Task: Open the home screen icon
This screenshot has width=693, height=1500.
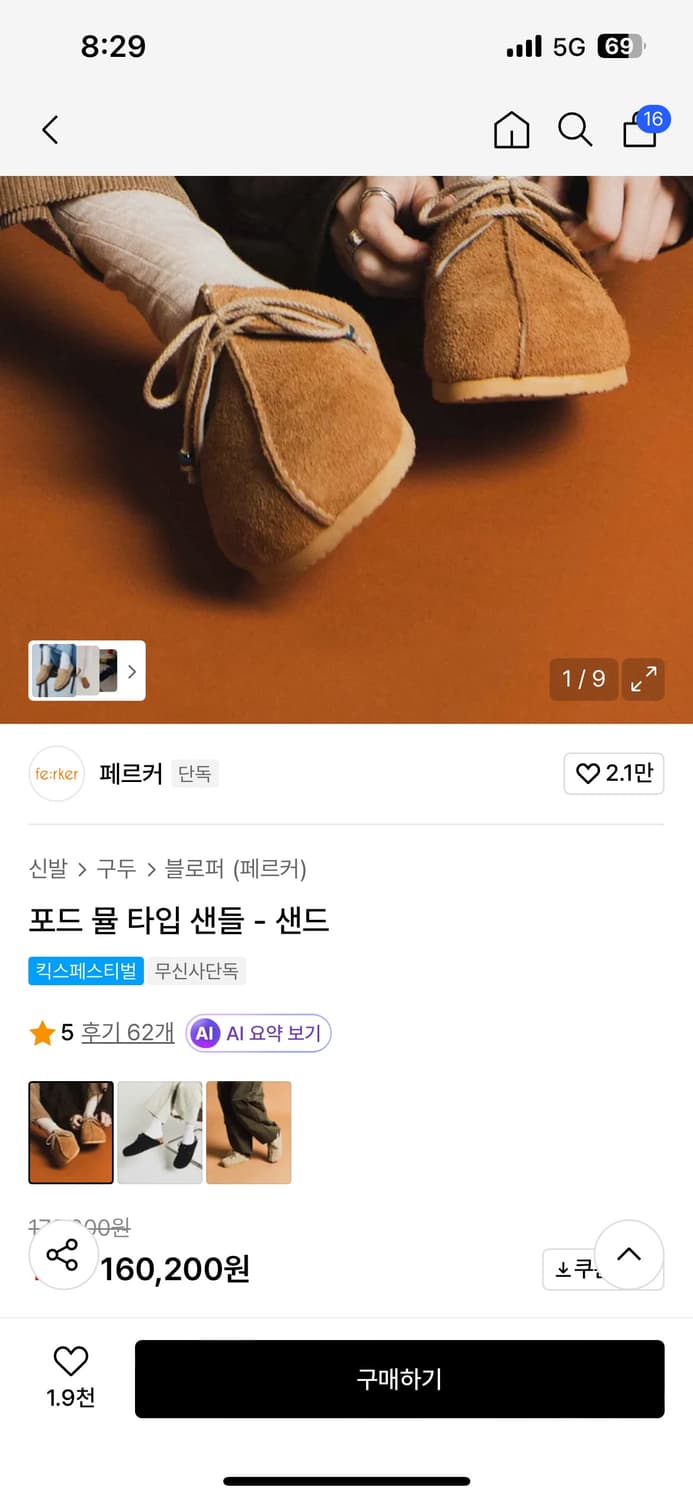Action: [x=512, y=130]
